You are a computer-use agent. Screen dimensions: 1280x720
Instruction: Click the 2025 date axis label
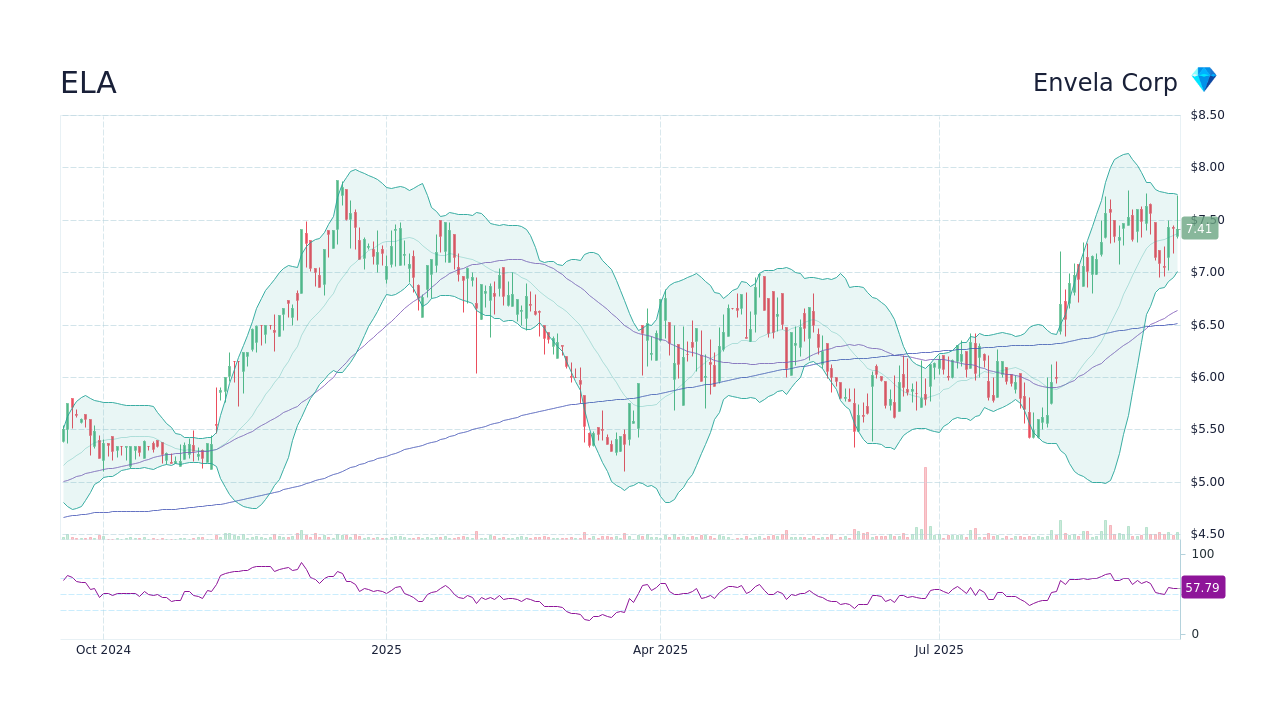[386, 650]
